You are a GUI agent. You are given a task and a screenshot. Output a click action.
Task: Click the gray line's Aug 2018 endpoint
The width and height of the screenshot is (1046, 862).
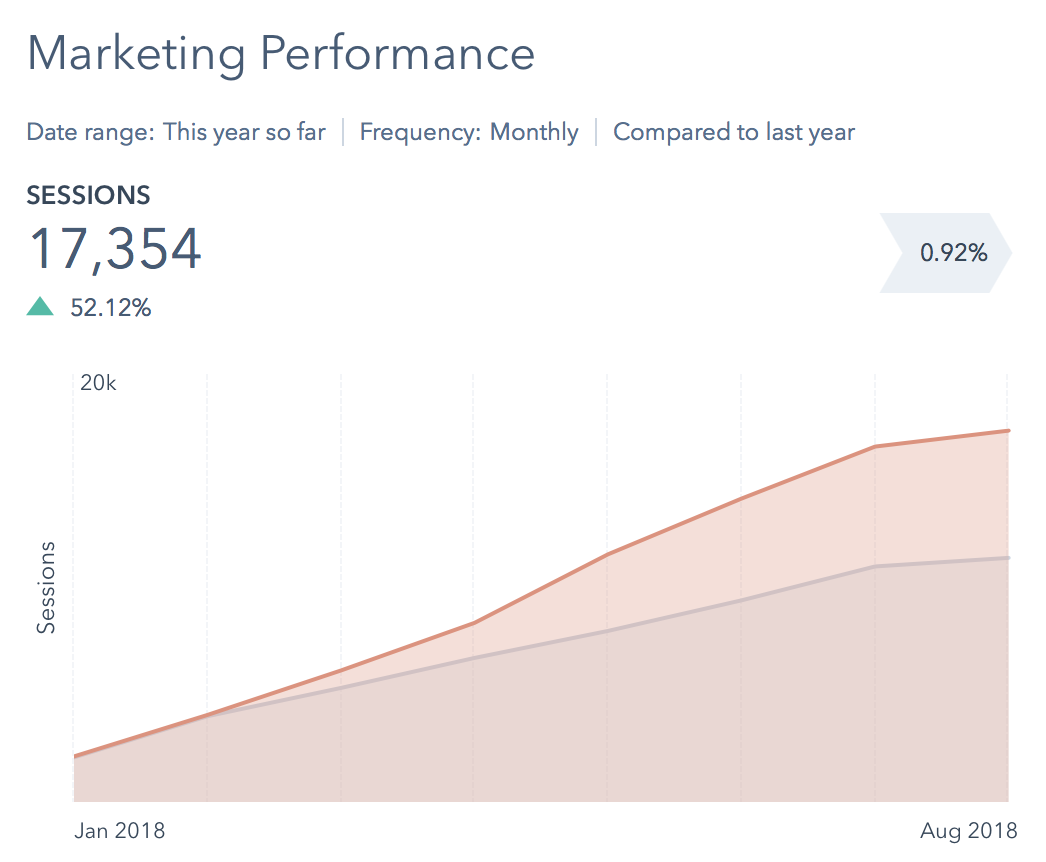pyautogui.click(x=1008, y=557)
